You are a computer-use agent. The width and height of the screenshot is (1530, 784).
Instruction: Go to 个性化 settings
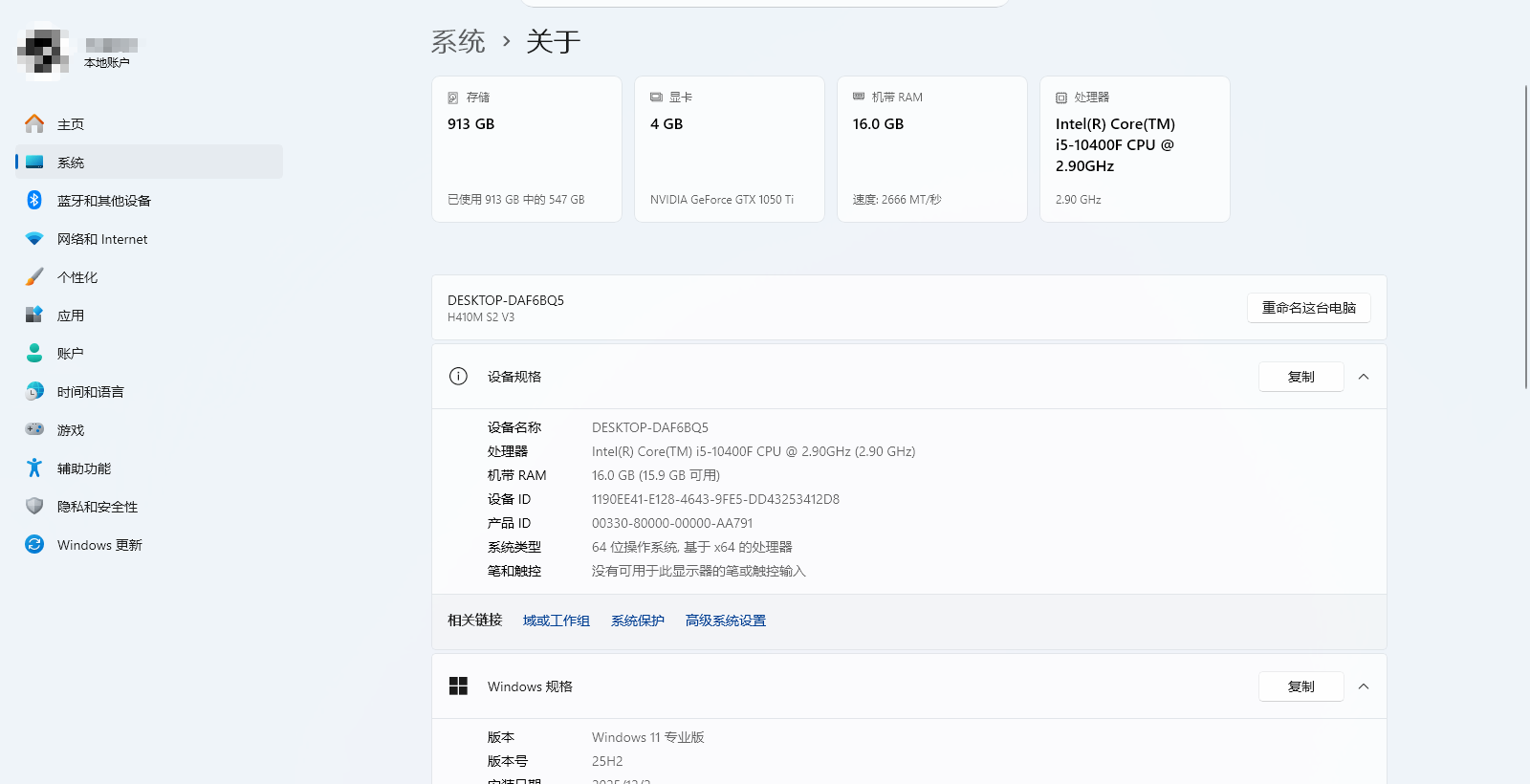[149, 276]
